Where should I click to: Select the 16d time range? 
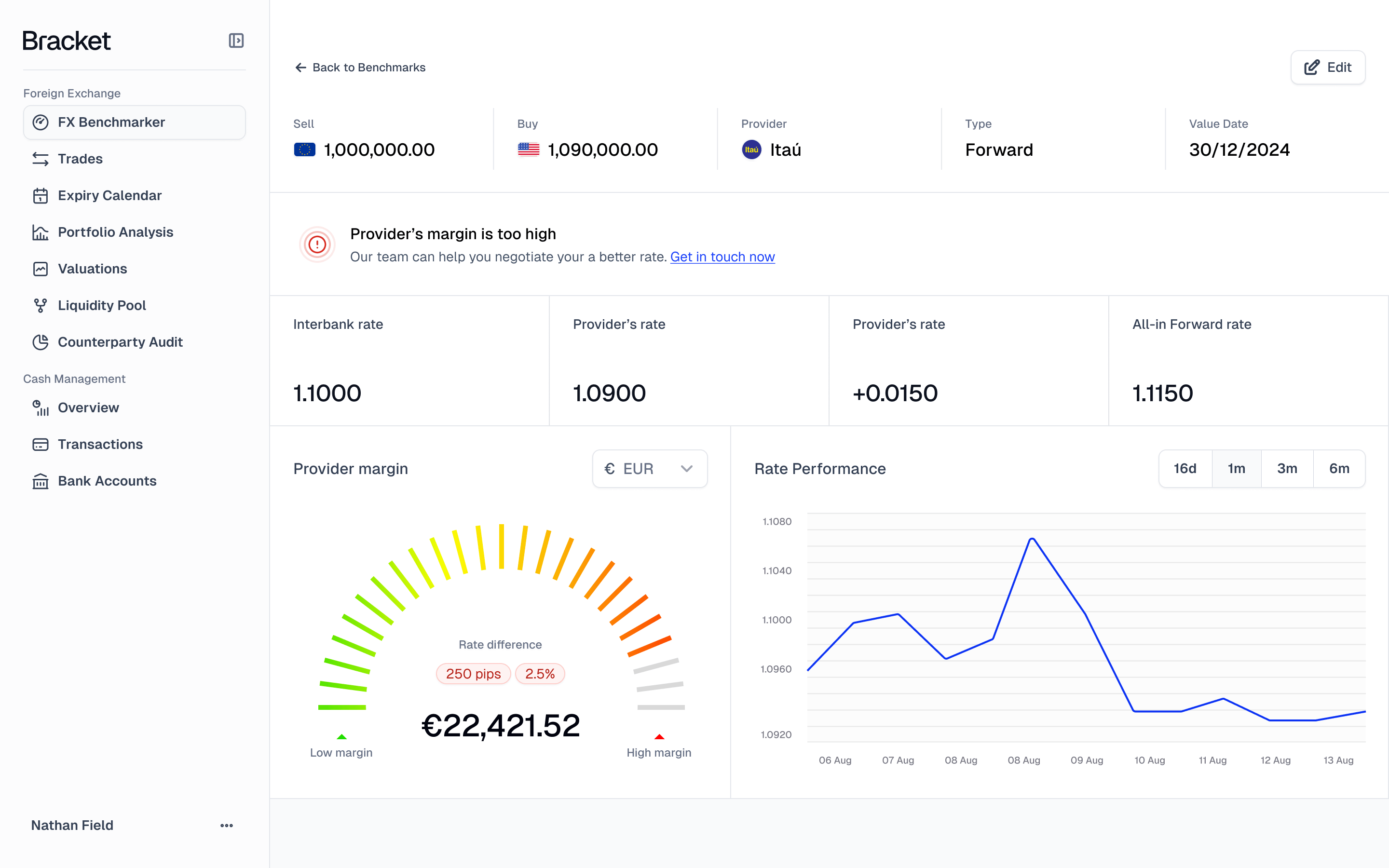click(x=1185, y=469)
